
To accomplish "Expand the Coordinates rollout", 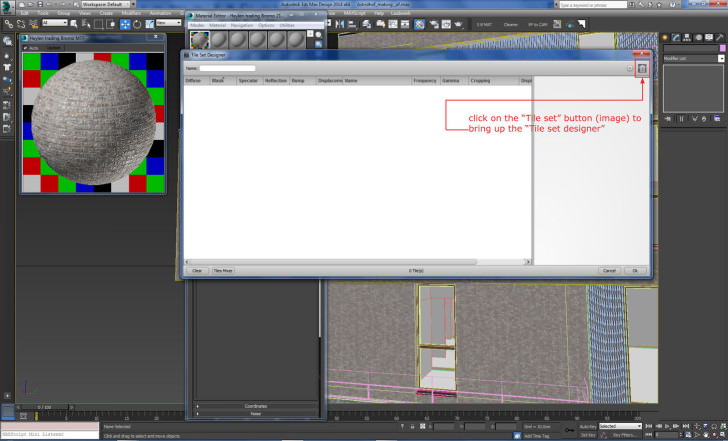I will click(257, 406).
